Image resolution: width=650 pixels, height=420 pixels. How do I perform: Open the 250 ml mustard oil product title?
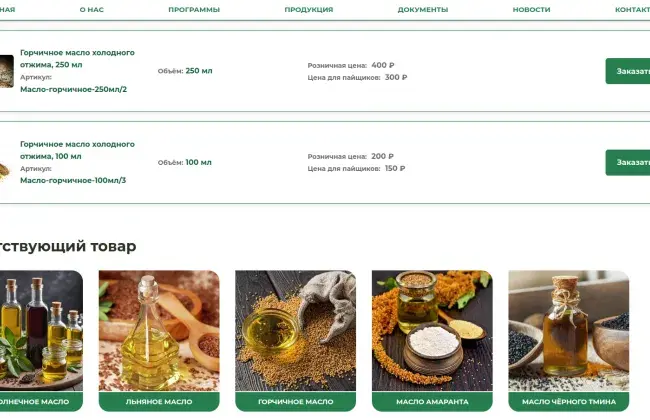click(78, 58)
